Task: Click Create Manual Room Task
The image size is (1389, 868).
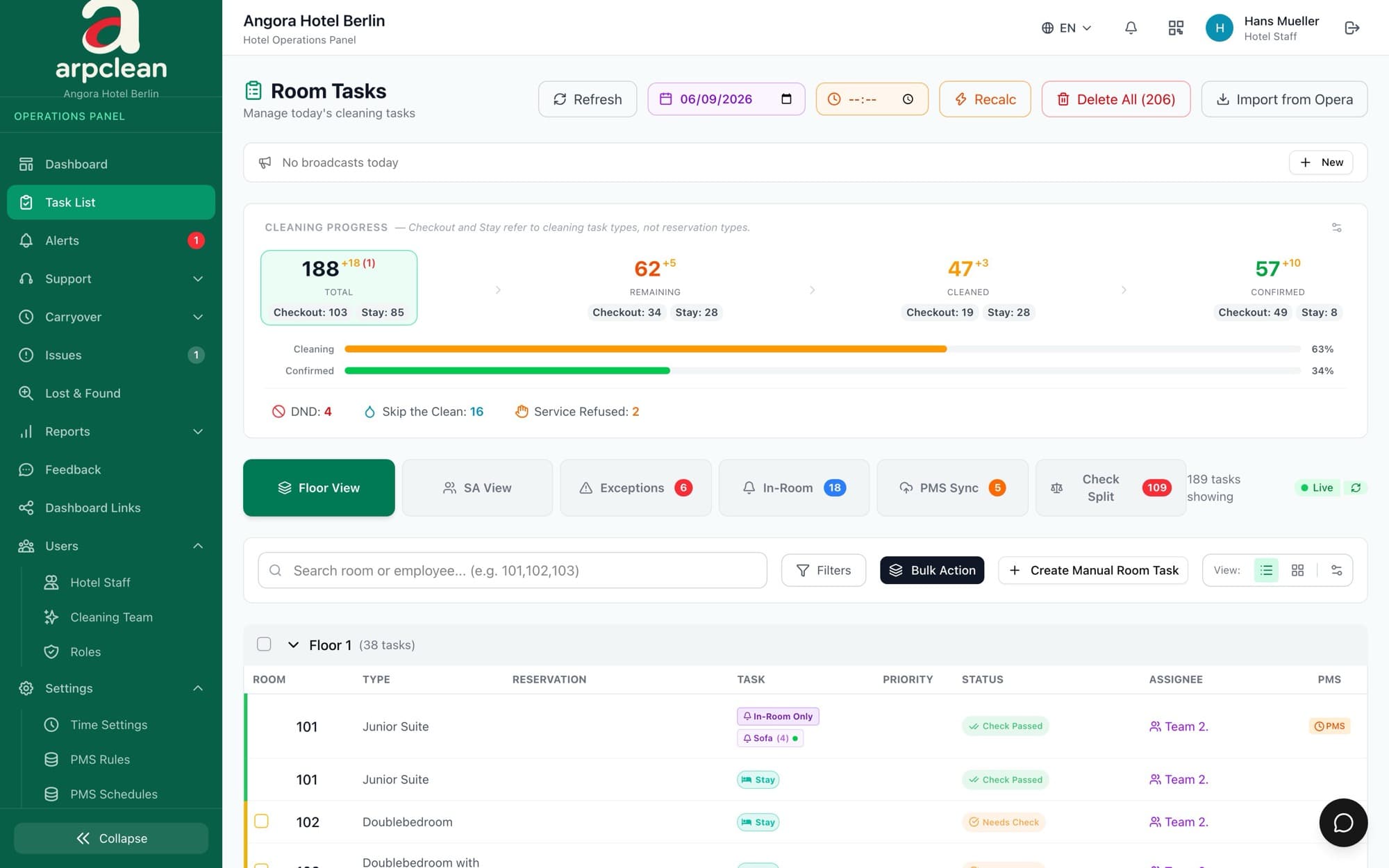Action: [x=1093, y=570]
